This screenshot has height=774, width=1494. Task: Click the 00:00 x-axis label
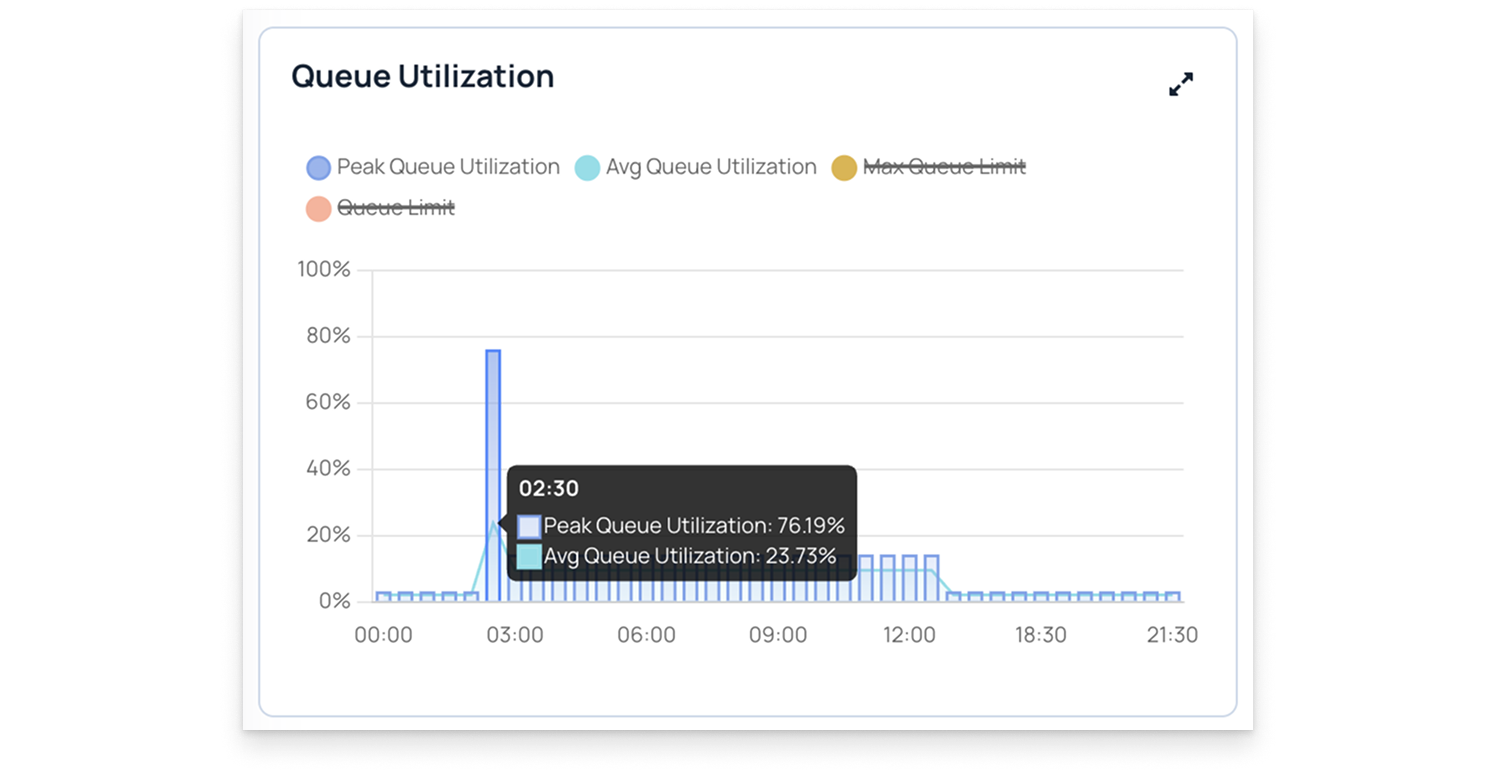point(383,635)
